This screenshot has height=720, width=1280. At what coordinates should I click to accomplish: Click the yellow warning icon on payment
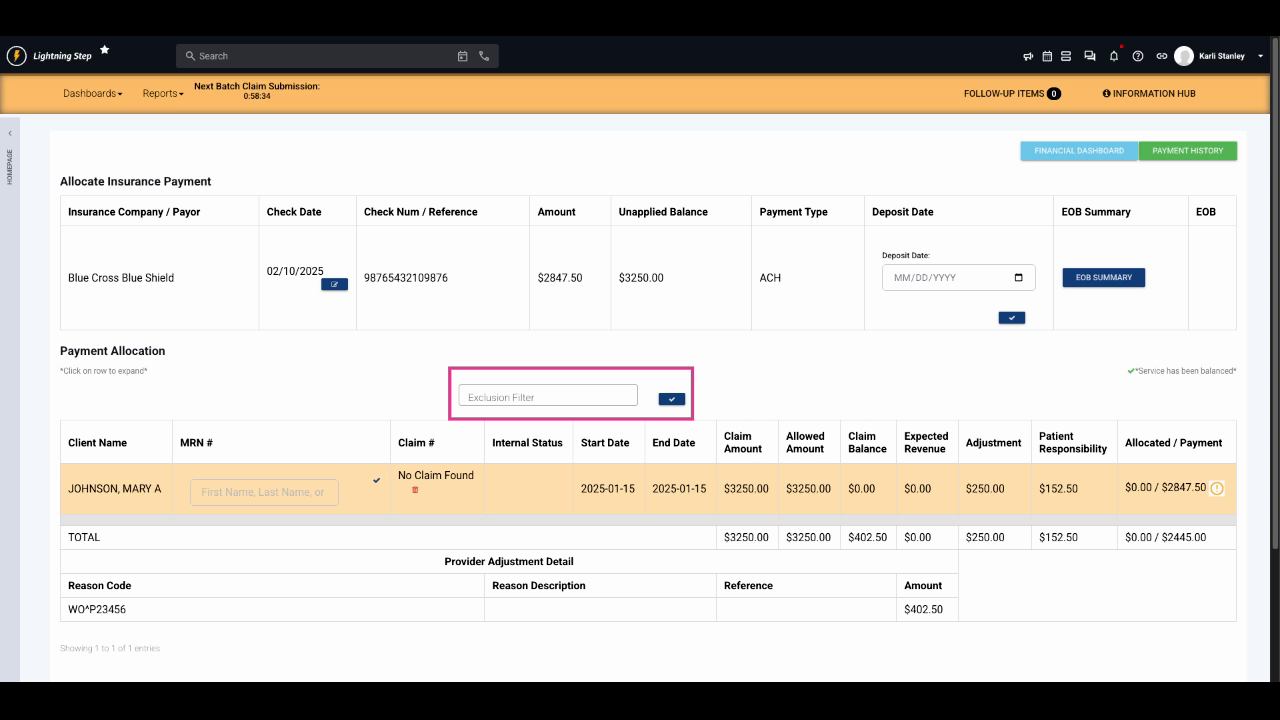[x=1217, y=489]
